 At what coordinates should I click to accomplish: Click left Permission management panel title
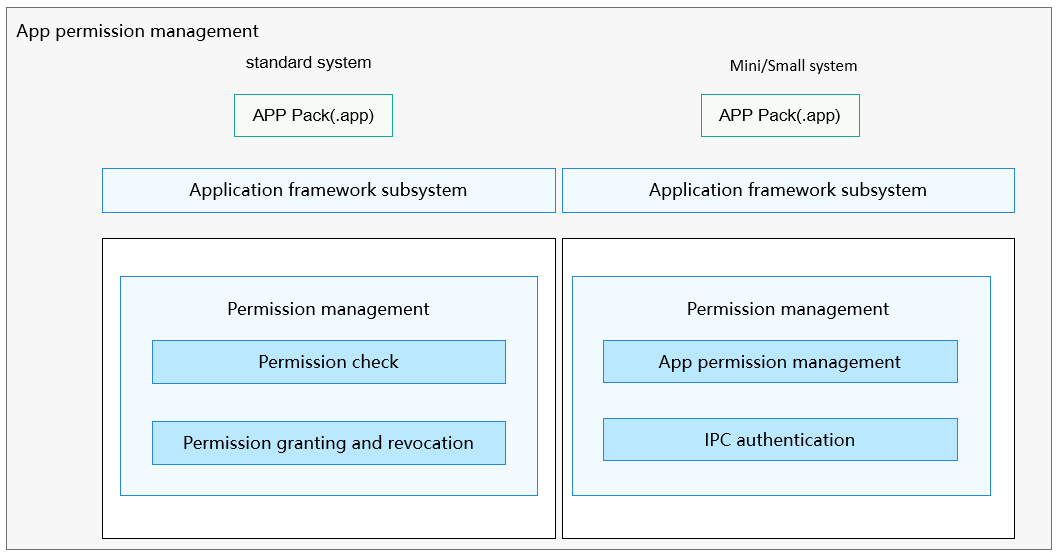tap(328, 309)
